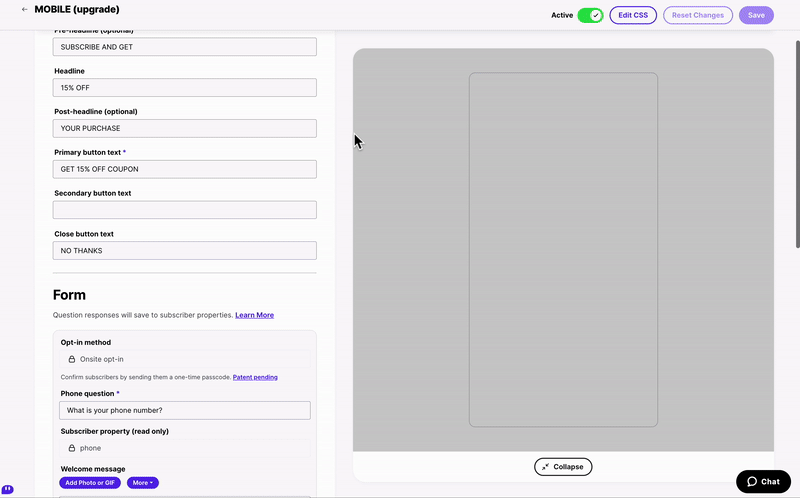Click the lock icon next to phone property

click(x=72, y=448)
